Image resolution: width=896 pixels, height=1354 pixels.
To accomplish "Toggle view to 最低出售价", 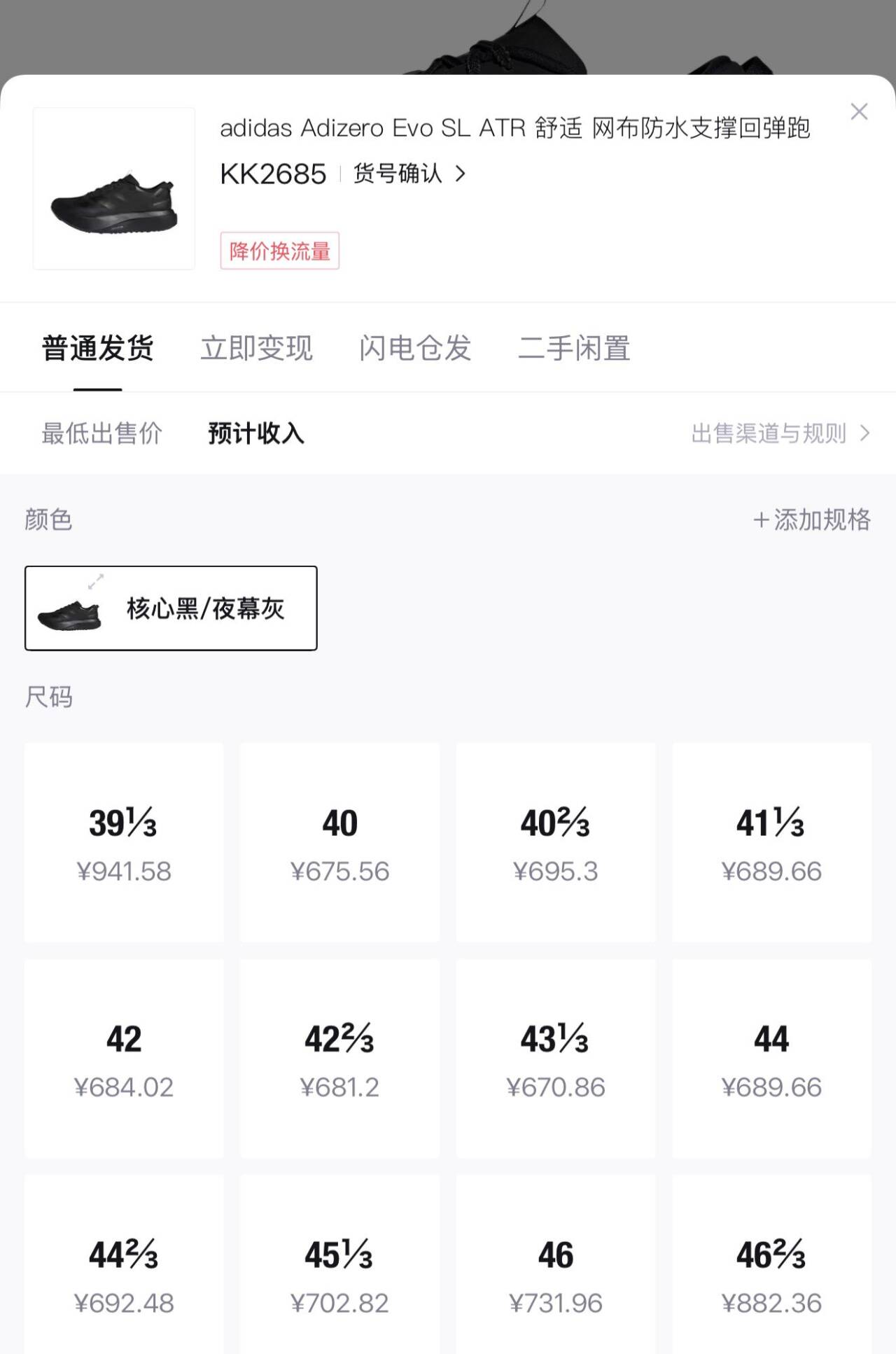I will coord(102,433).
